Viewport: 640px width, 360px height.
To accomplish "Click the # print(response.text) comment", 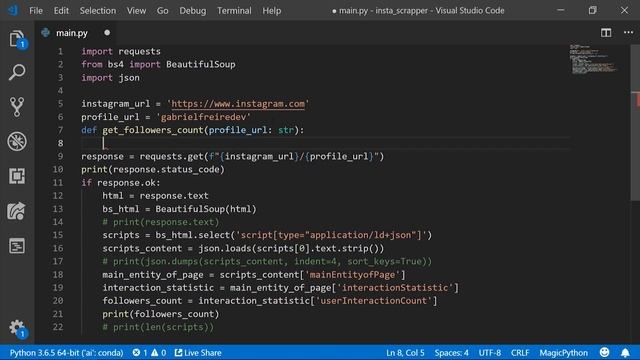I will click(x=160, y=222).
